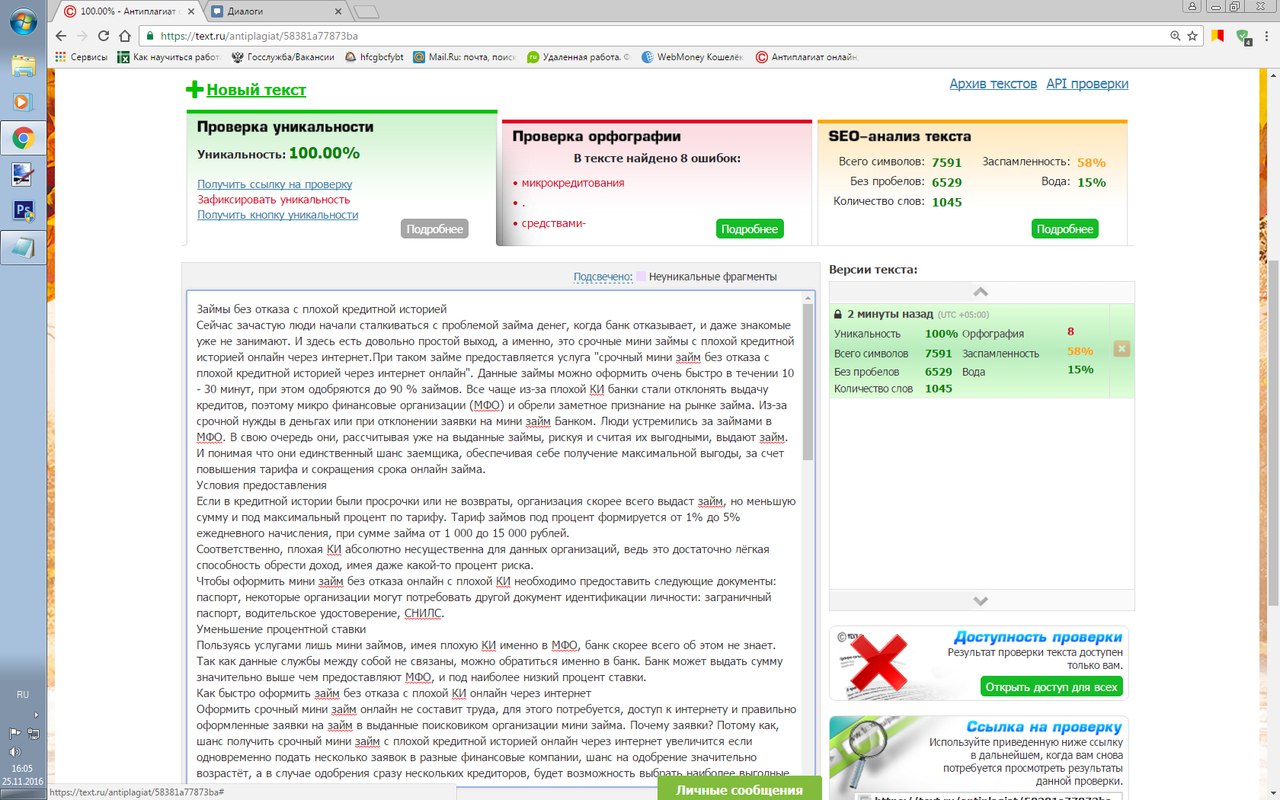Image resolution: width=1280 pixels, height=800 pixels.
Task: Open the Mail.Ru bookmark
Action: 464,57
